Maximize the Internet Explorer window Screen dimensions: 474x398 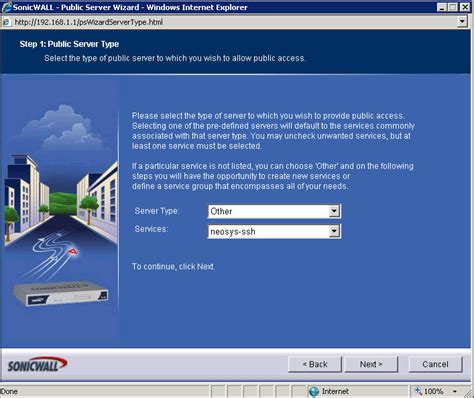(x=453, y=7)
